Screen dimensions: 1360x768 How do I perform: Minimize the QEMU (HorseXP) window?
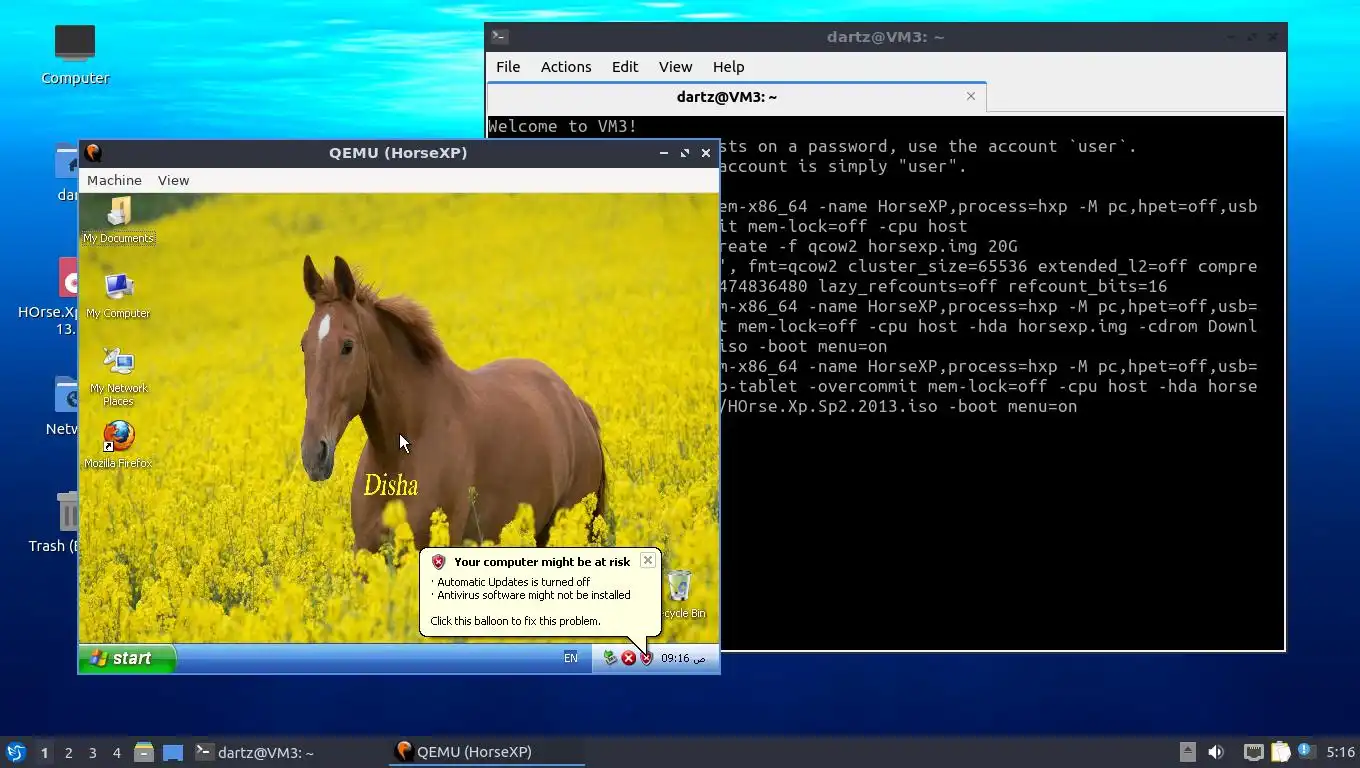click(x=664, y=153)
